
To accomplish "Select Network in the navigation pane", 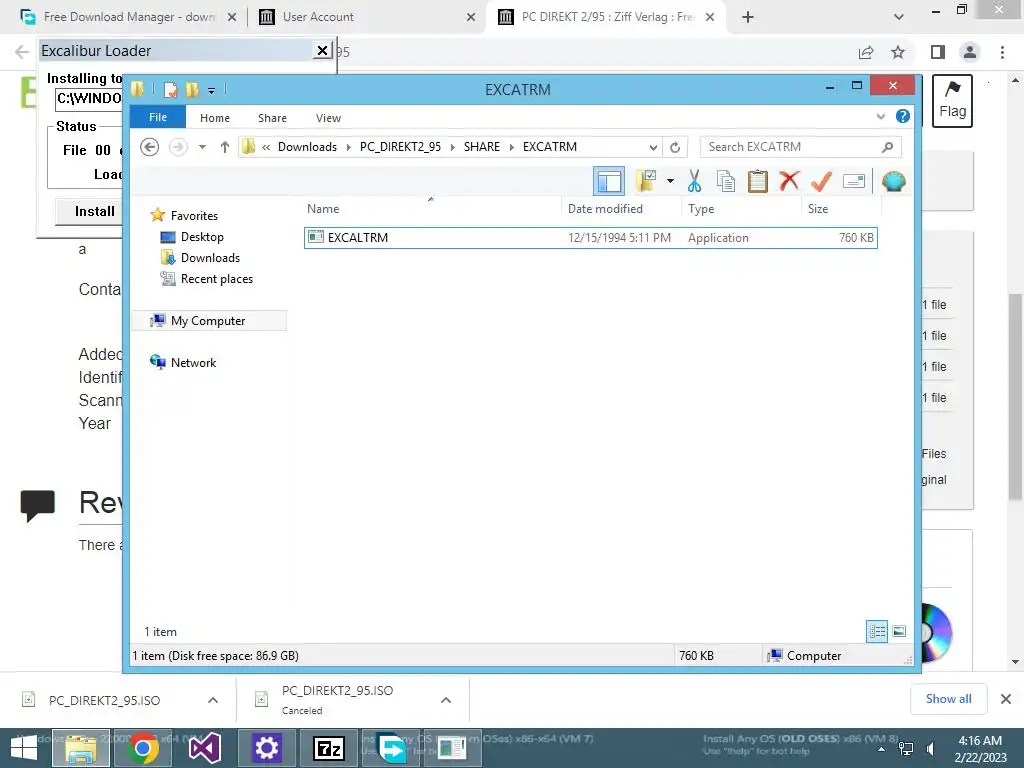I will pyautogui.click(x=193, y=362).
